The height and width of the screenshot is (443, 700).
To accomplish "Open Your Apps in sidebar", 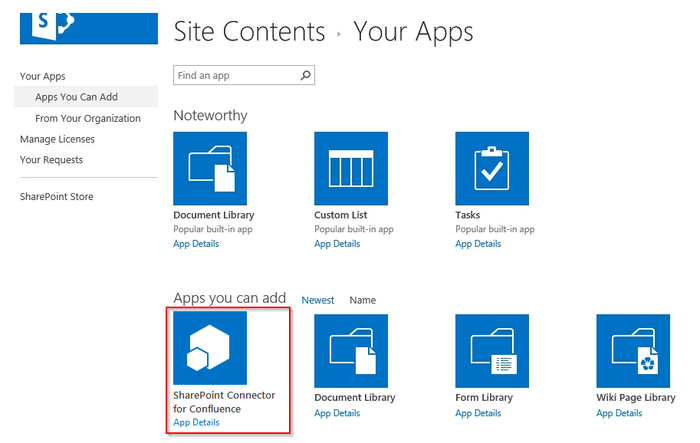I will pyautogui.click(x=43, y=76).
